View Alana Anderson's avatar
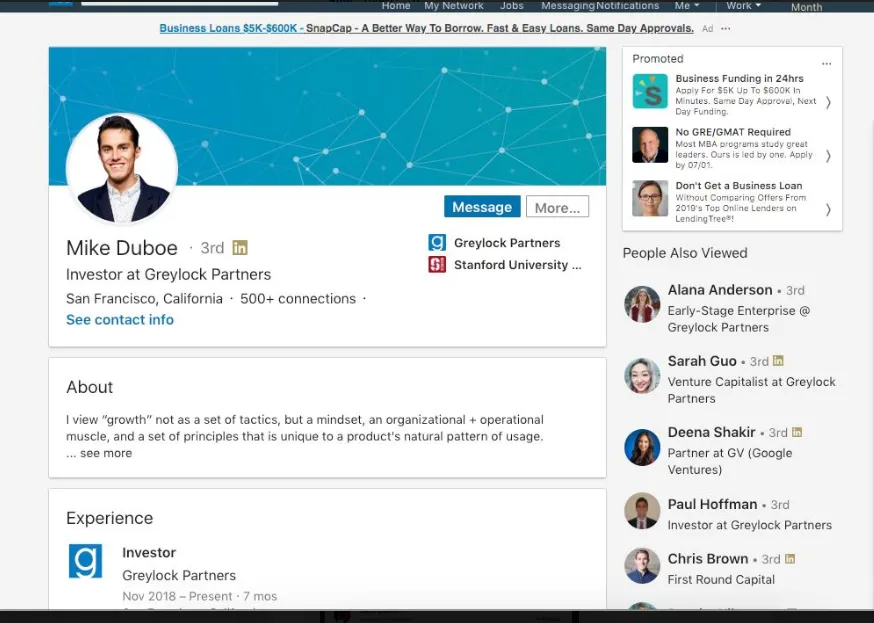The image size is (874, 623). 642,304
